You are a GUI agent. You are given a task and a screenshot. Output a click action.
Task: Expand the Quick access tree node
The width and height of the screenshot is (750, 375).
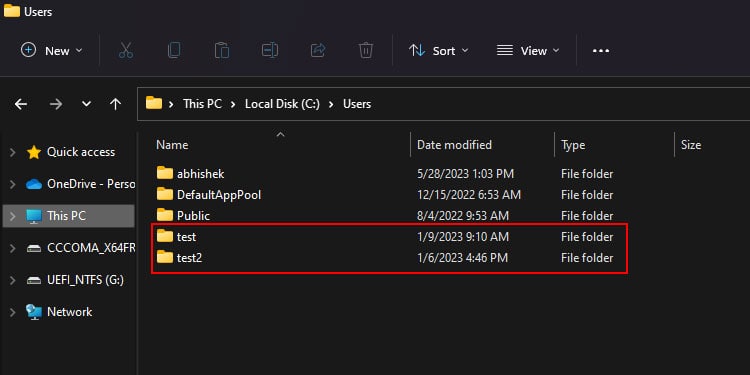coord(13,153)
